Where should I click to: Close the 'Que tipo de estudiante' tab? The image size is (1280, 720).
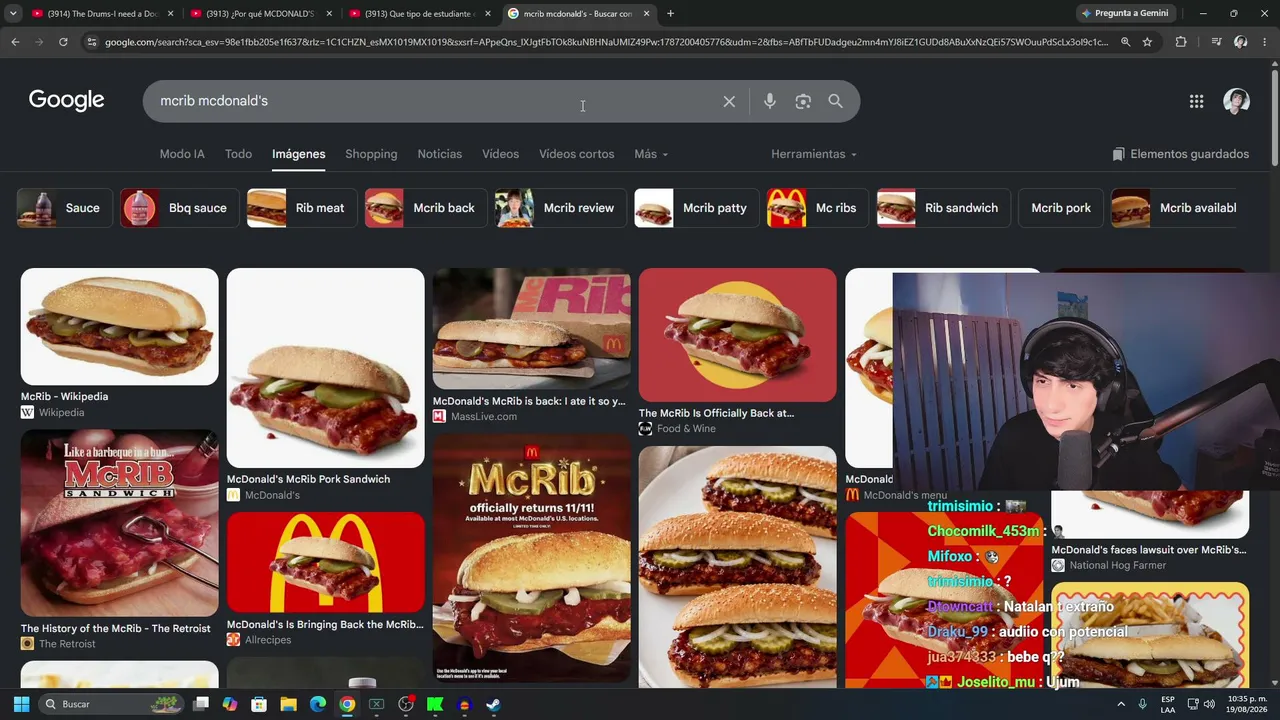[x=488, y=14]
